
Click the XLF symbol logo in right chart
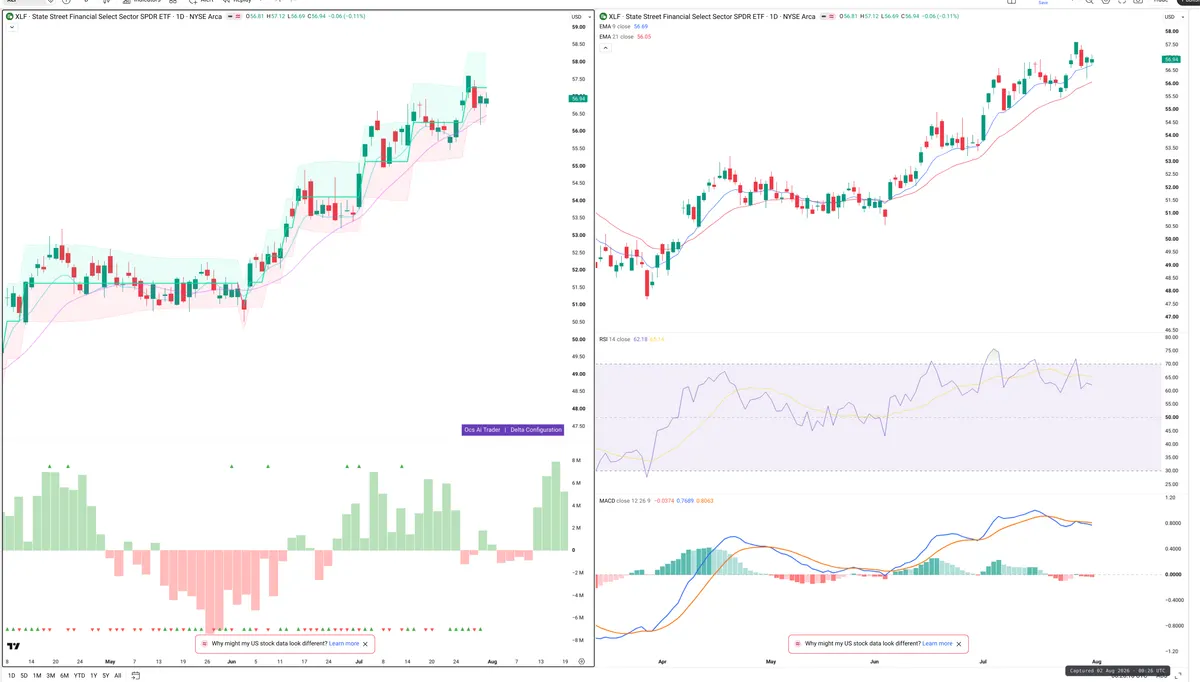603,16
